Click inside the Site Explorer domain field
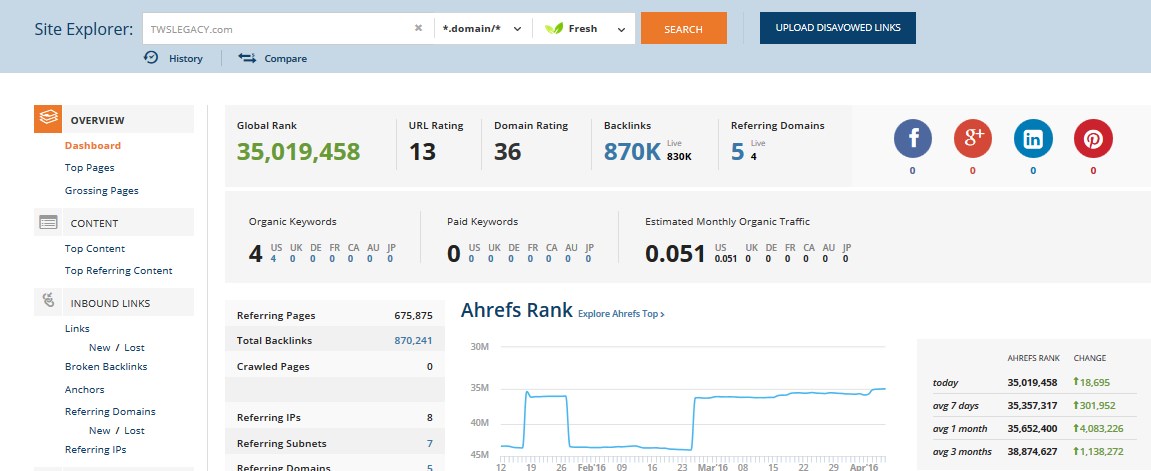The height and width of the screenshot is (471, 1151). pyautogui.click(x=275, y=29)
